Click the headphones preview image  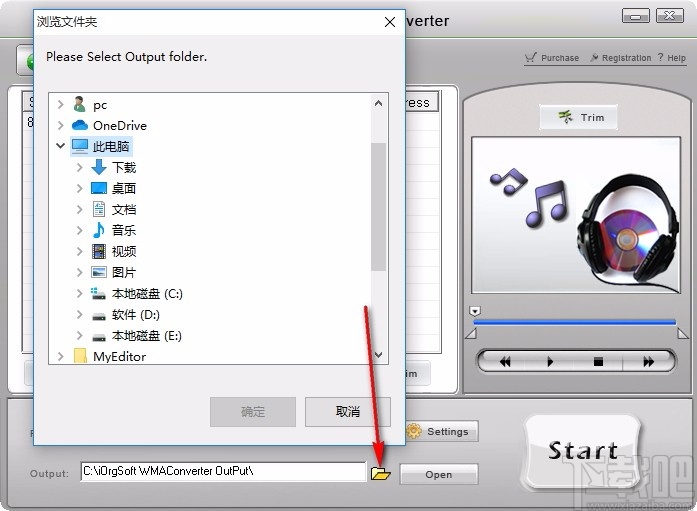point(576,215)
